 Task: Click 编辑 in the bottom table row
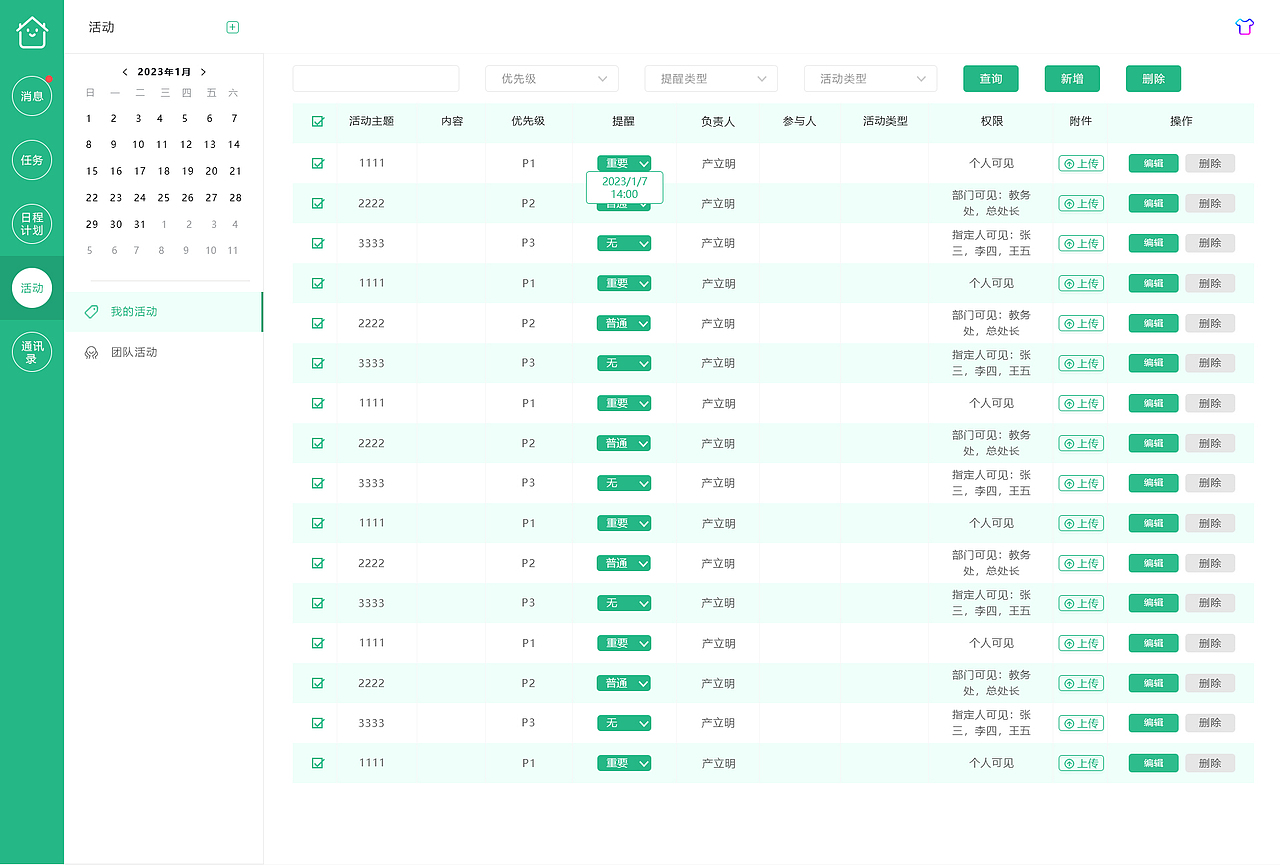coord(1154,763)
